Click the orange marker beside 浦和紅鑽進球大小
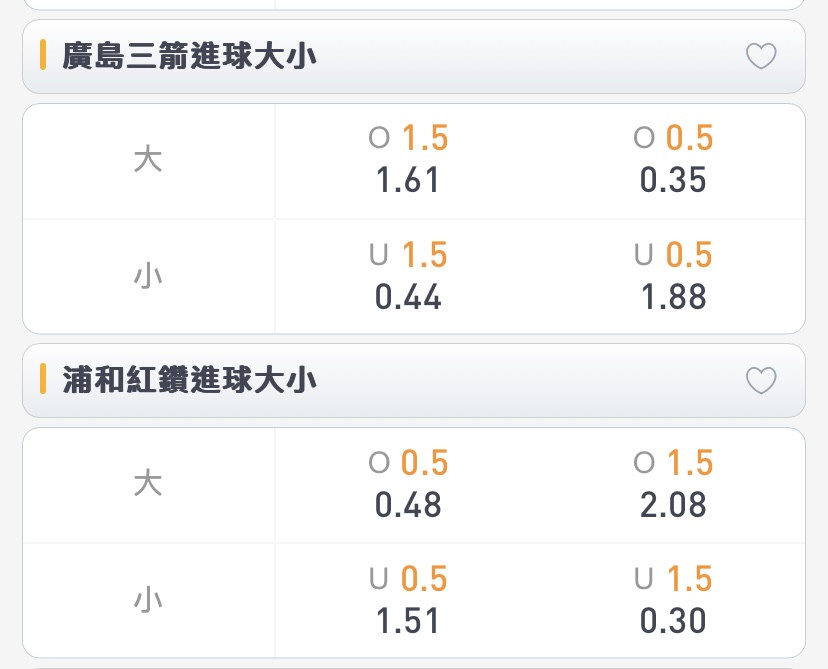Viewport: 828px width, 669px height. coord(43,379)
